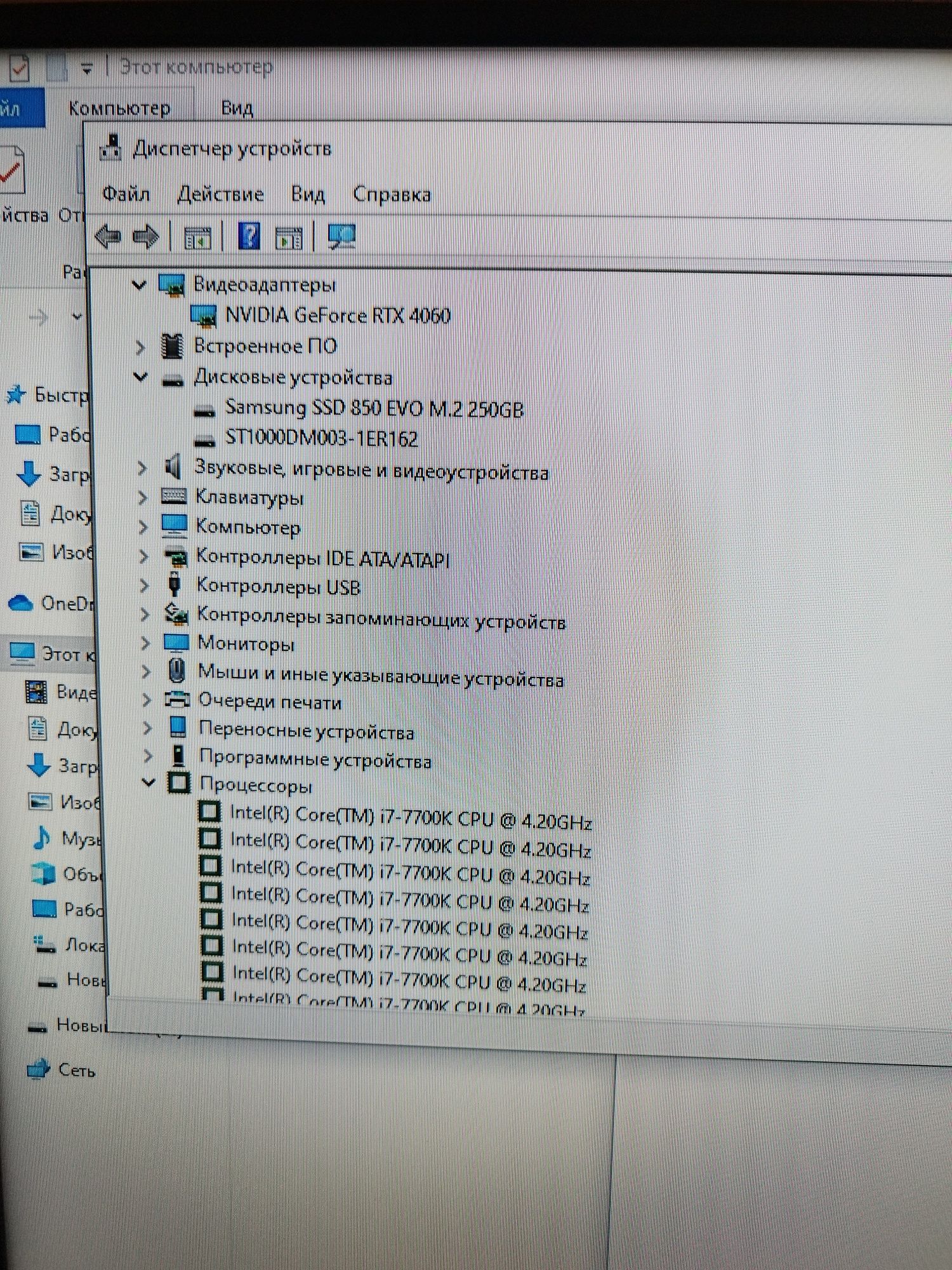
Task: Select the first Intel Core i7-7700K processor entry
Action: [x=411, y=817]
